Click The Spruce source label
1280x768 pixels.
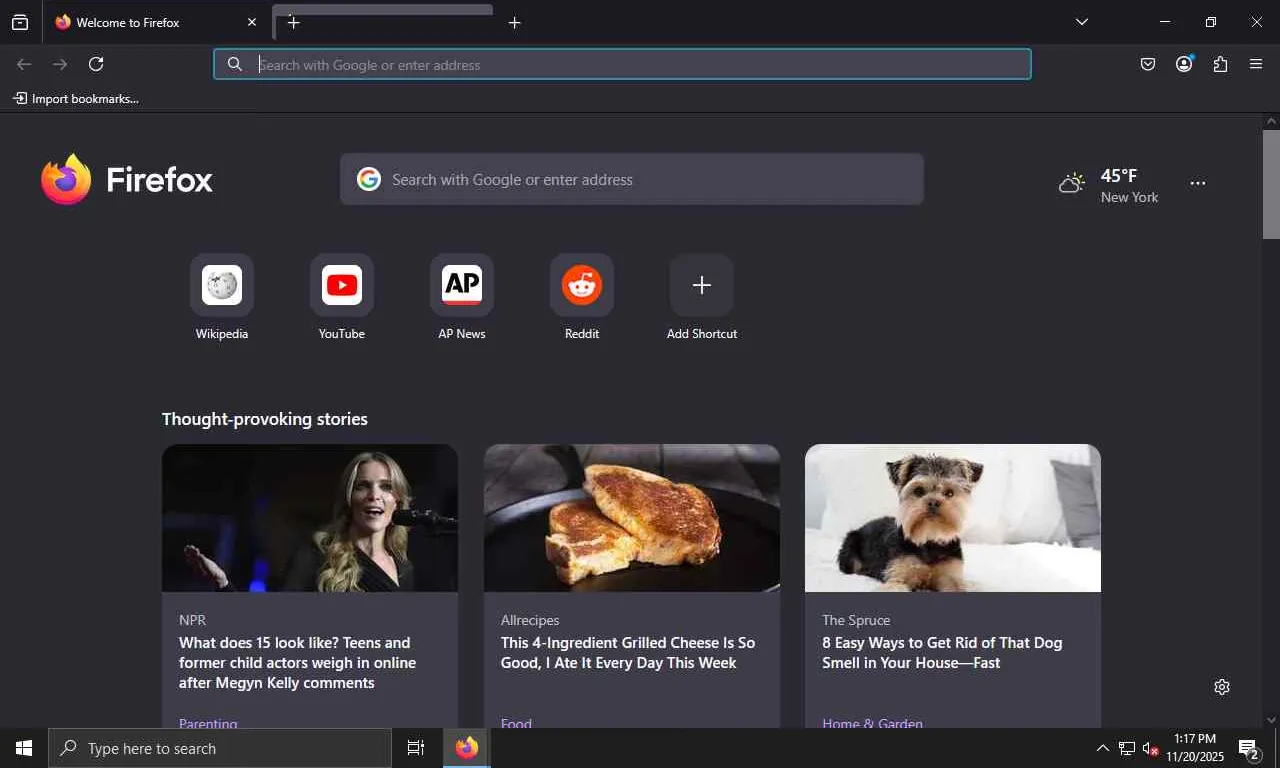(x=856, y=620)
